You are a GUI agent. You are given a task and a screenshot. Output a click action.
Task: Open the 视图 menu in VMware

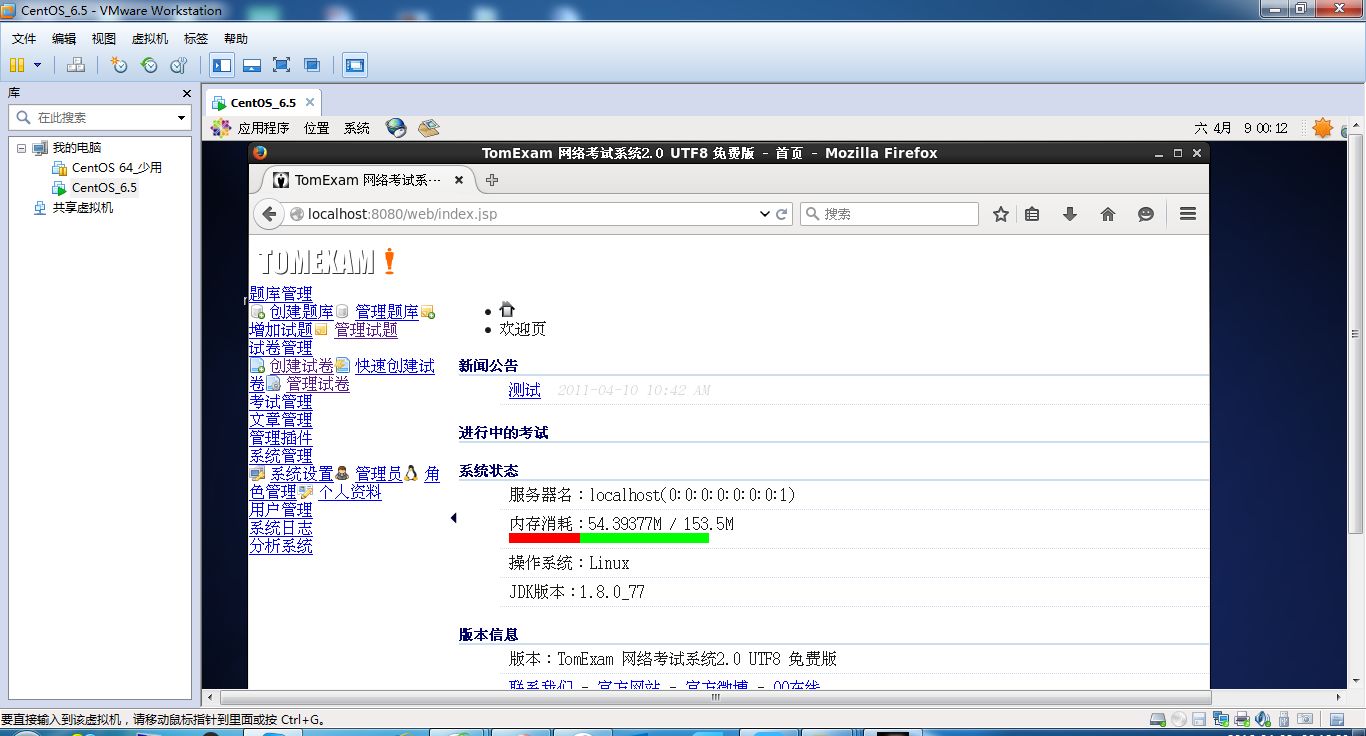104,39
